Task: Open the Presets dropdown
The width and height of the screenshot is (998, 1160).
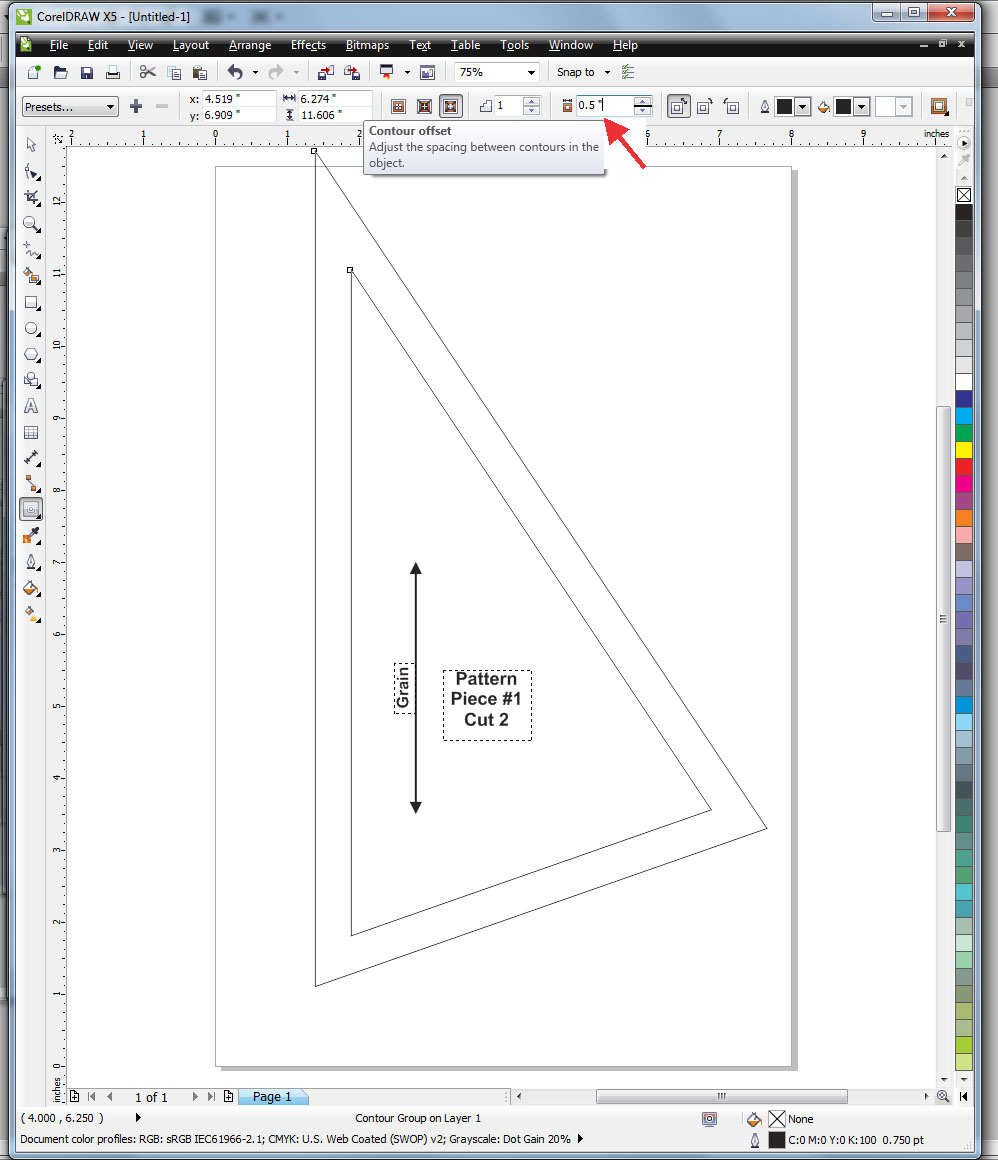Action: point(105,106)
